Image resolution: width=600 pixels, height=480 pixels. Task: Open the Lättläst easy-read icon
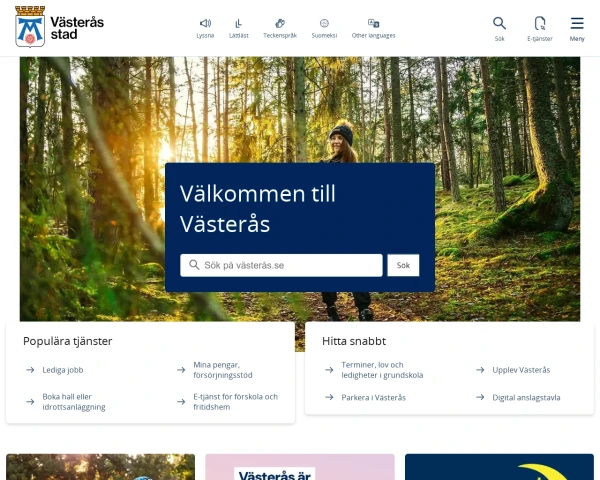click(x=238, y=23)
